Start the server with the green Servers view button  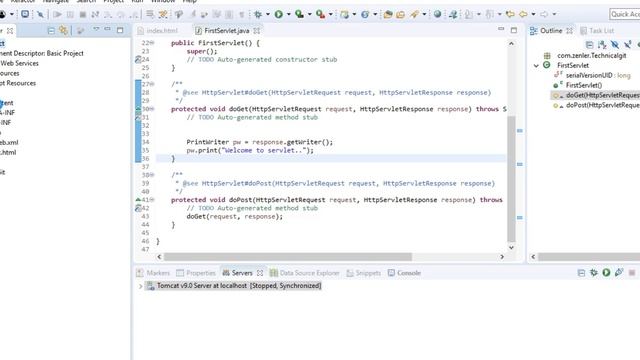click(606, 273)
